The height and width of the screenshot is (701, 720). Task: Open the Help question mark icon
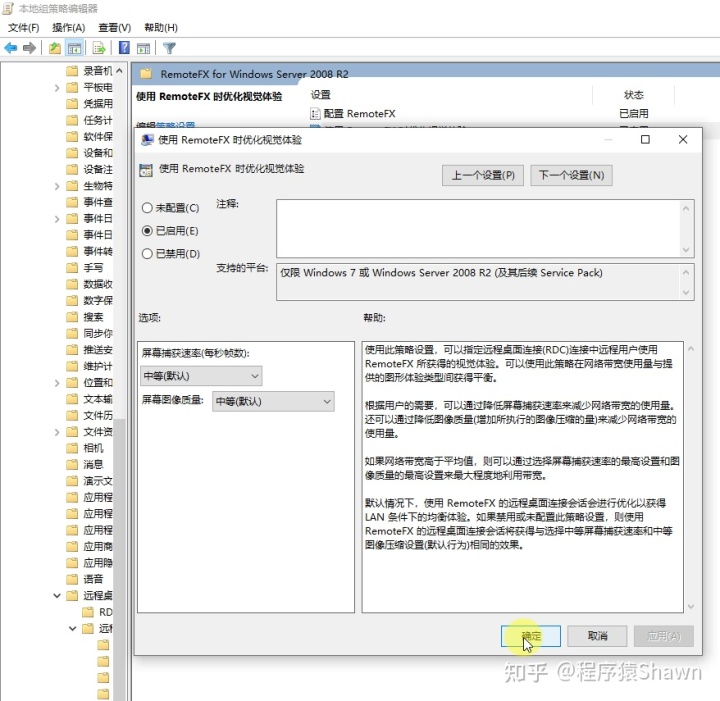click(x=124, y=48)
